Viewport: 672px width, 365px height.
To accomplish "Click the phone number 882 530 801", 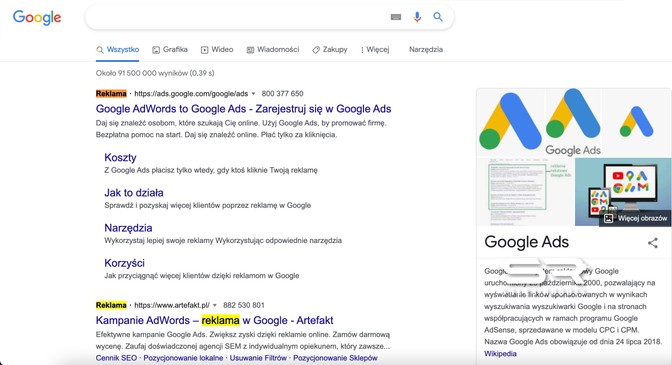I will click(x=244, y=305).
